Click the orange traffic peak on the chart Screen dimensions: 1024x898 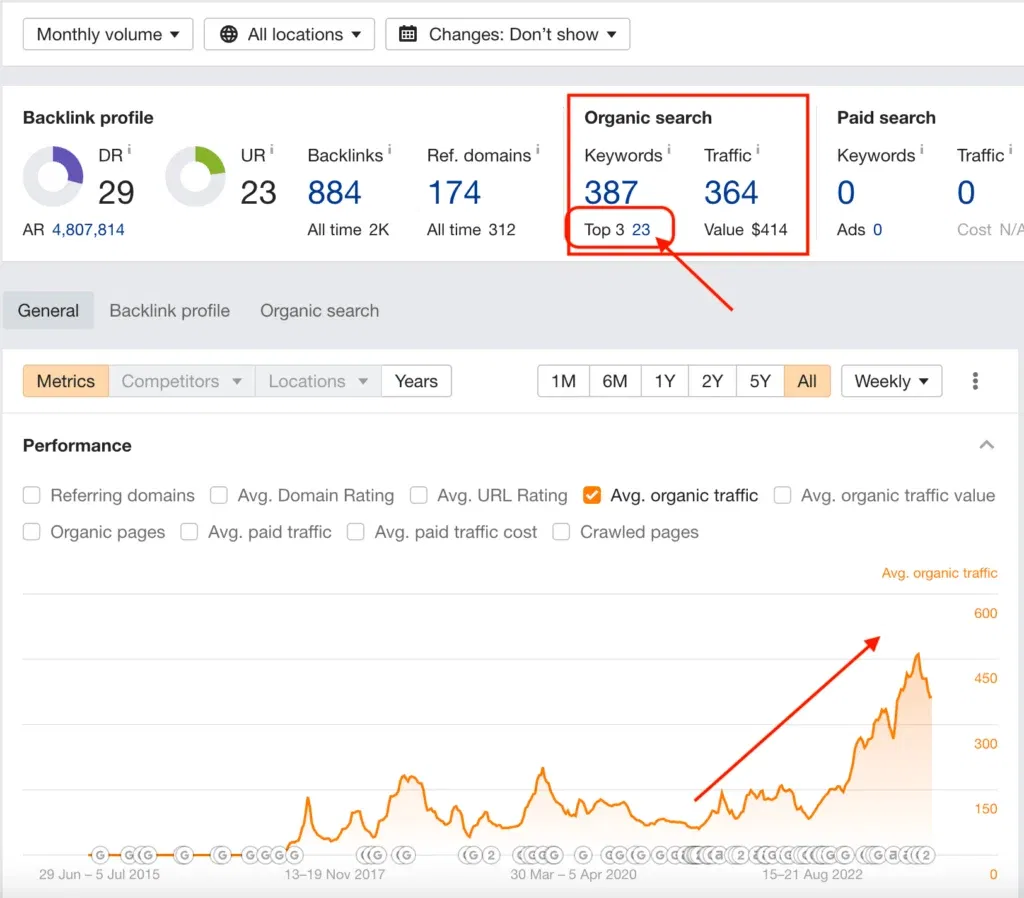[x=918, y=654]
